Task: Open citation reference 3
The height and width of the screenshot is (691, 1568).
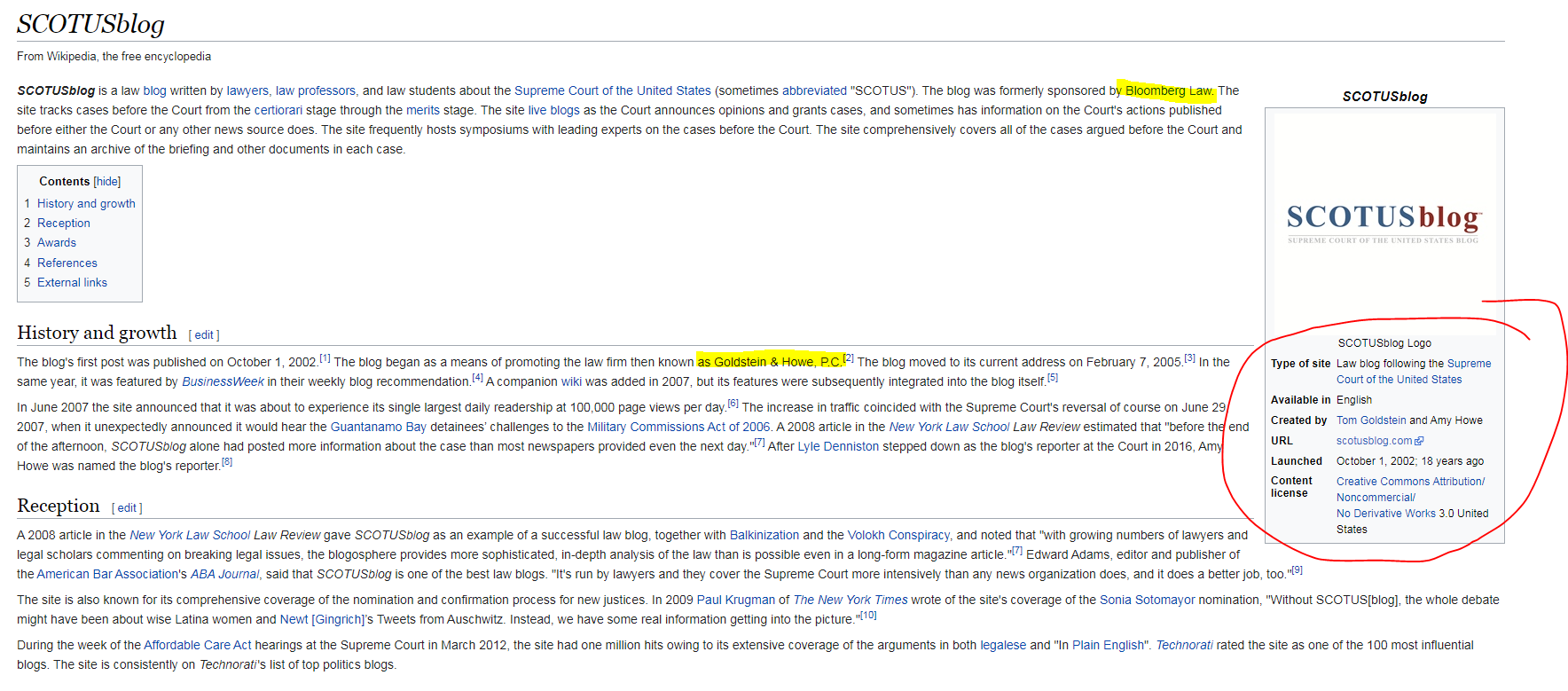Action: click(1190, 358)
